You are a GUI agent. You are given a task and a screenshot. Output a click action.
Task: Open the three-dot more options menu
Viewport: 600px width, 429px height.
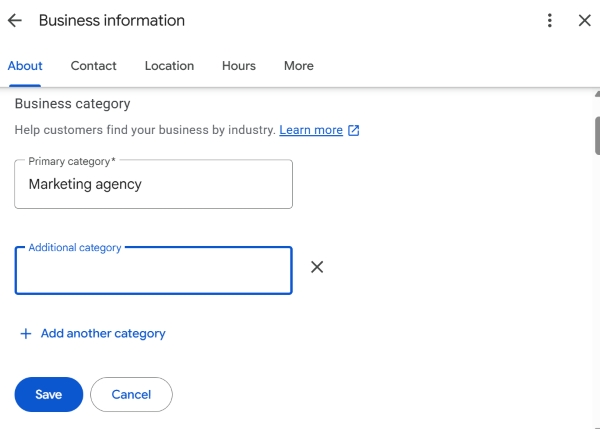pyautogui.click(x=549, y=20)
